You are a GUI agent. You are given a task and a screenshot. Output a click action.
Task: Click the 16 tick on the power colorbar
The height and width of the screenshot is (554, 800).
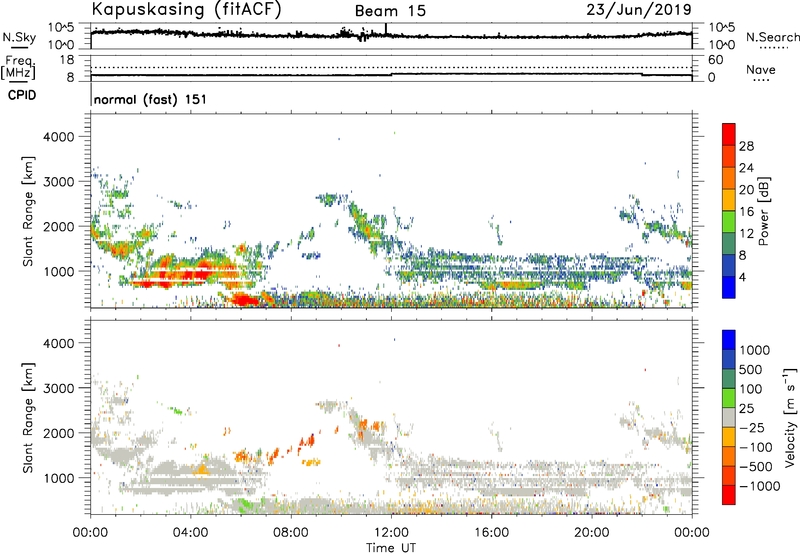(x=746, y=212)
